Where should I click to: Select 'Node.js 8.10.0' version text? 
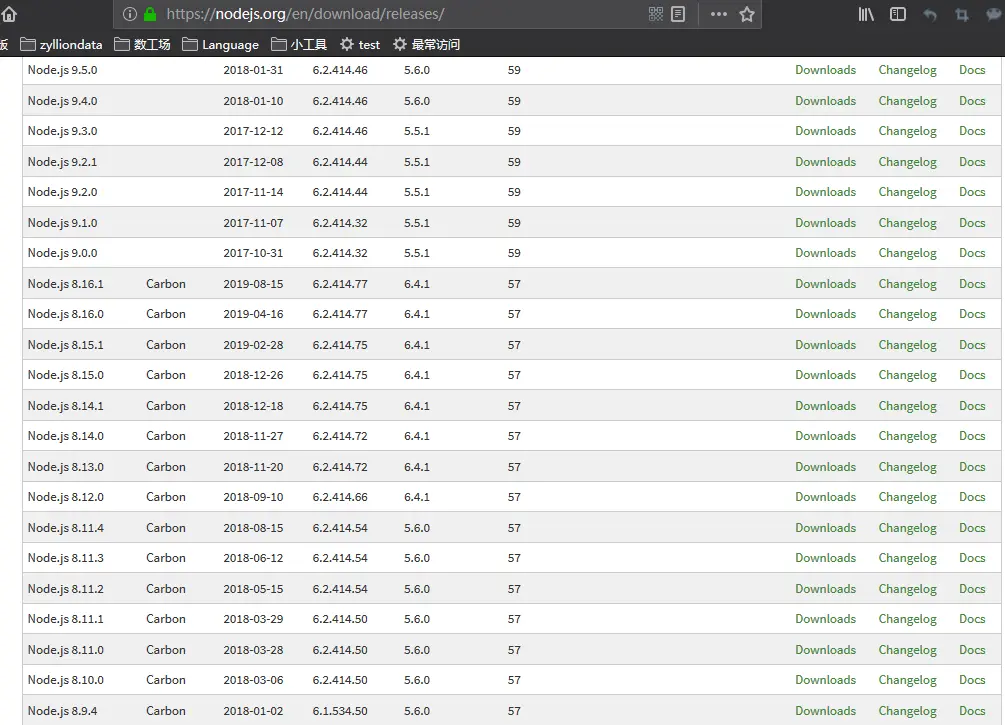[x=65, y=679]
